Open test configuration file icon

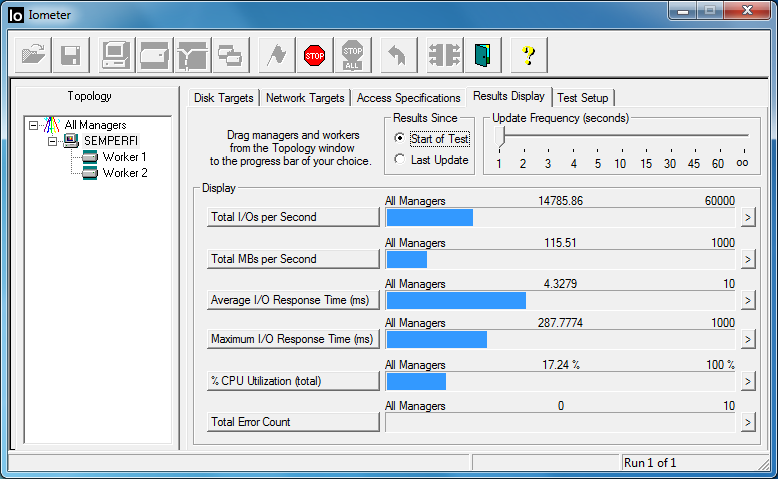point(33,55)
